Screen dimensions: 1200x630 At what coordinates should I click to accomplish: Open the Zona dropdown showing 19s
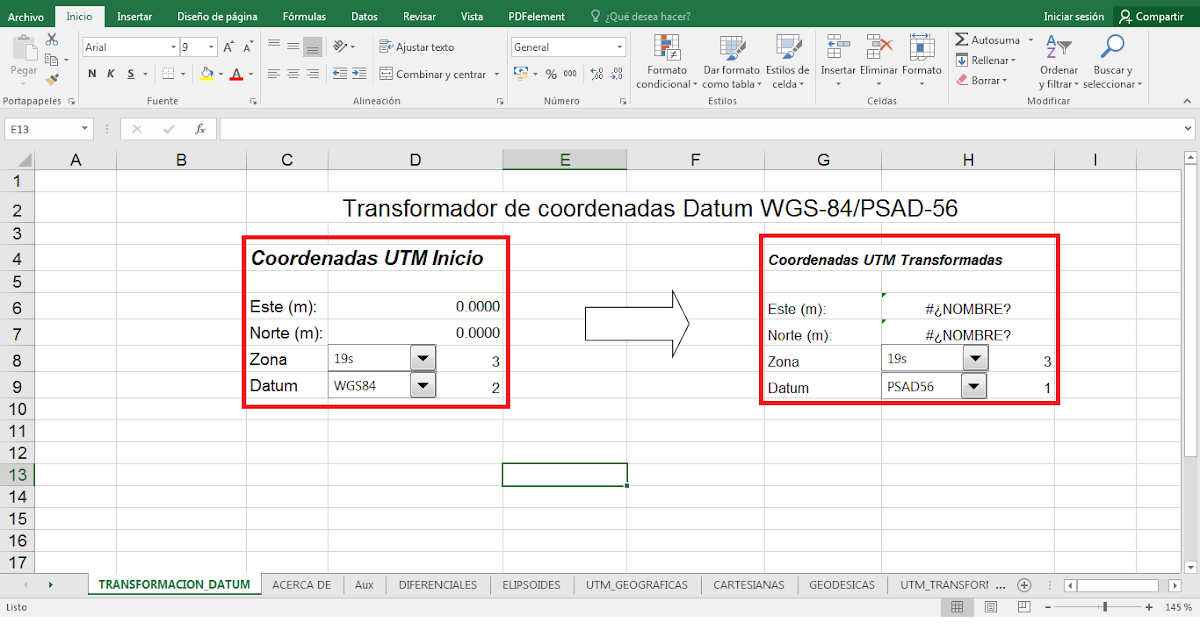(x=422, y=357)
